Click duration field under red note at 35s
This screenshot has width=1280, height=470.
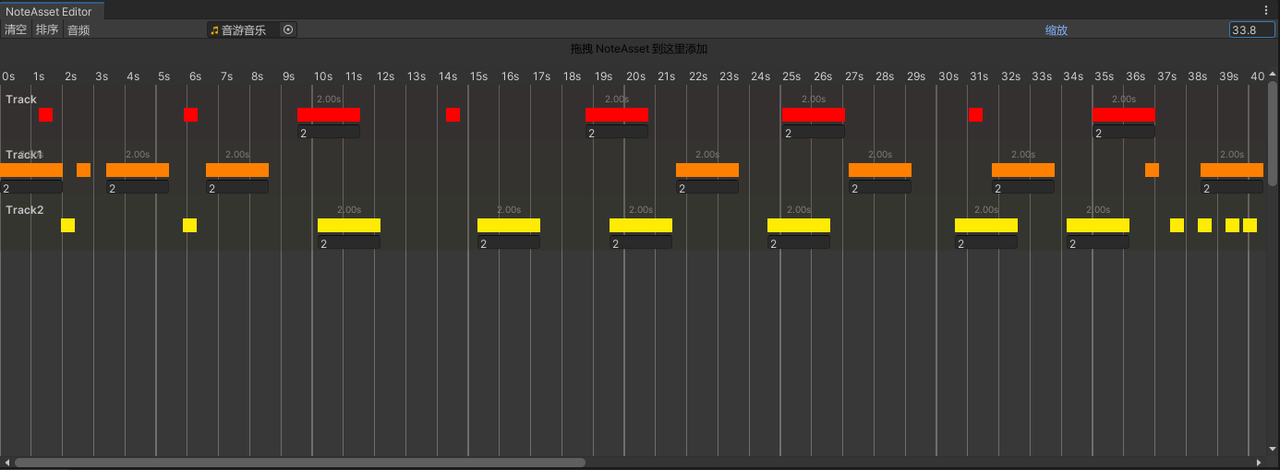(1123, 132)
